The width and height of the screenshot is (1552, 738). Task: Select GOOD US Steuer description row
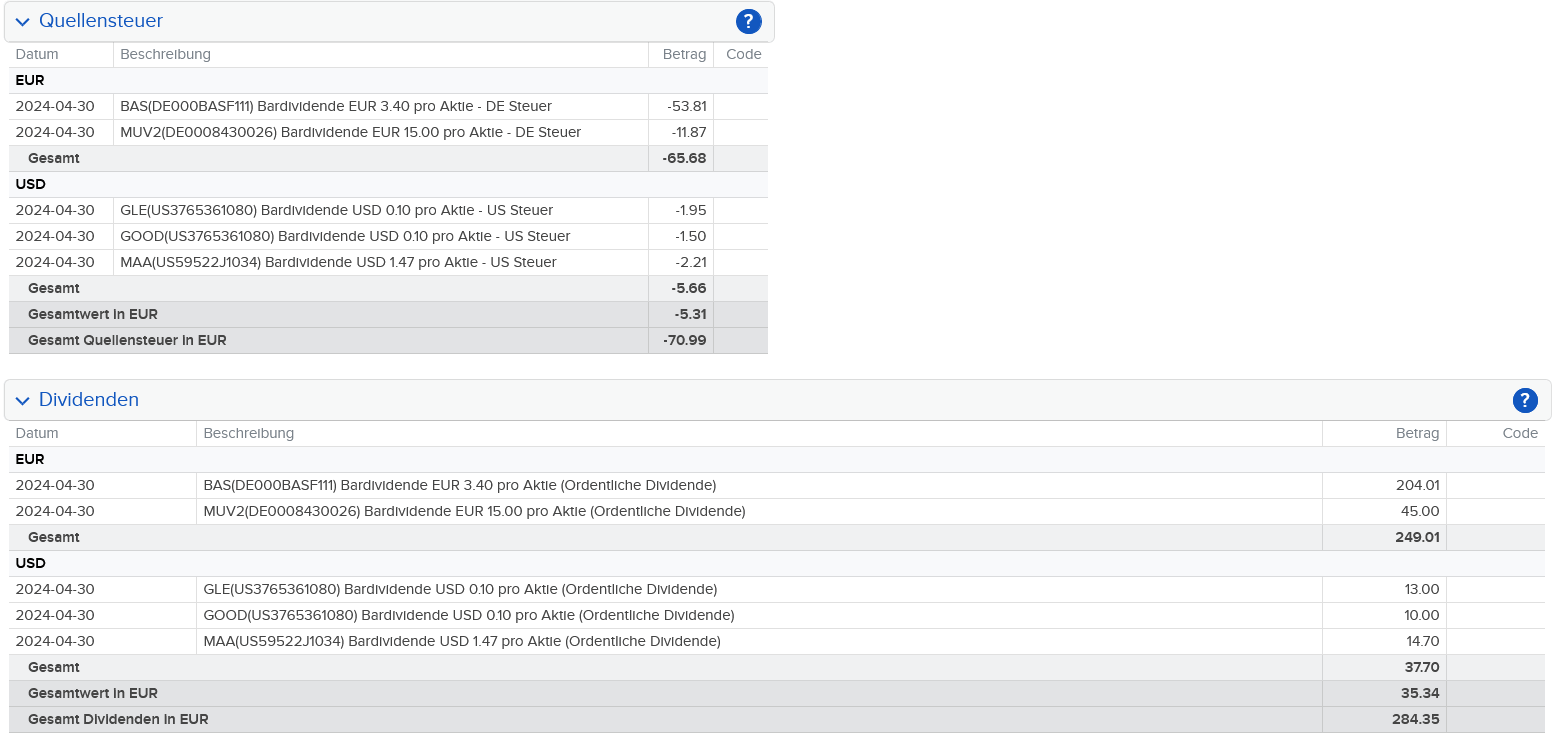coord(345,236)
